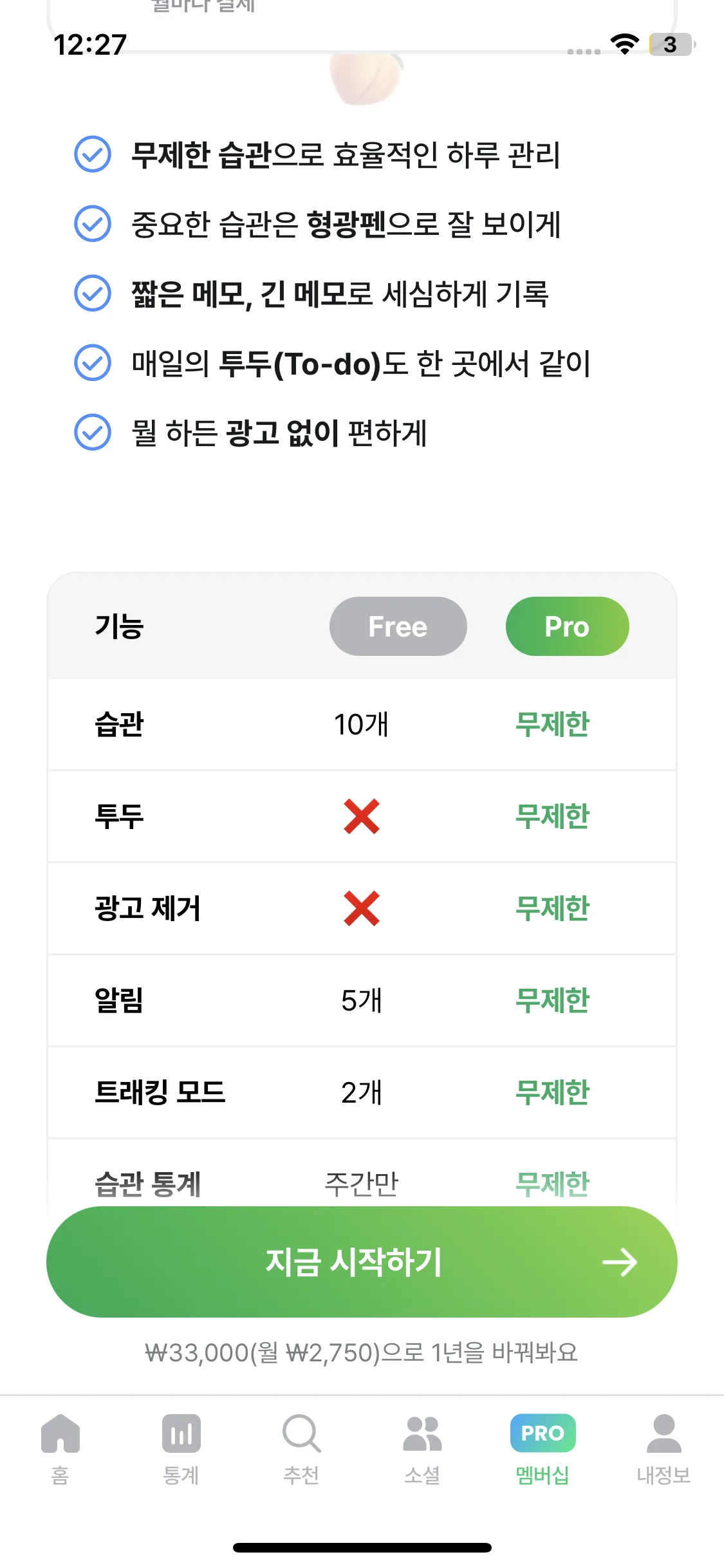Select the PRO membership badge icon
Image resolution: width=724 pixels, height=1568 pixels.
(543, 1433)
